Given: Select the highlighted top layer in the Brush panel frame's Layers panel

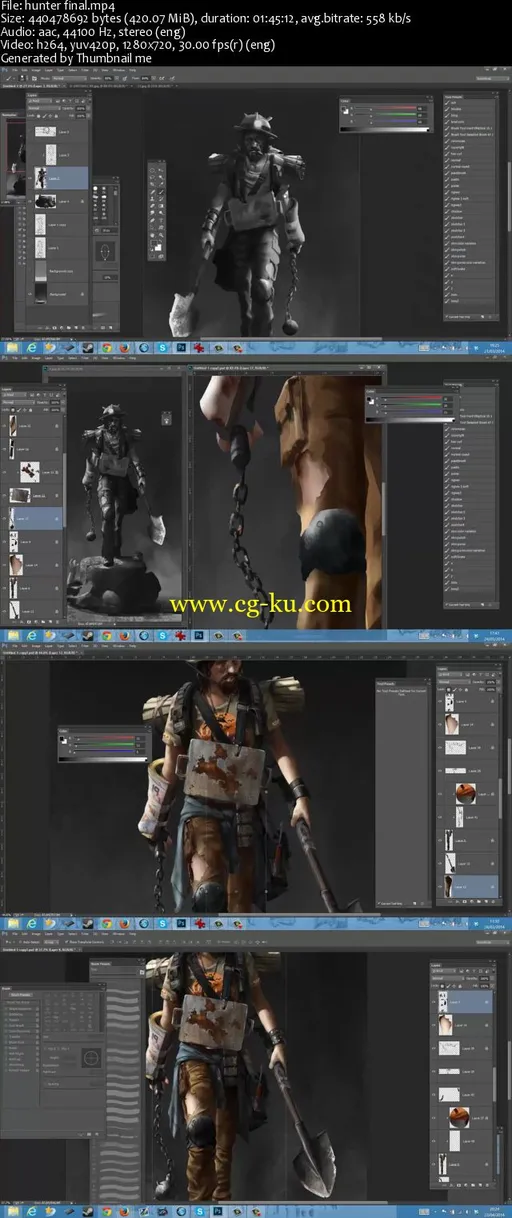Looking at the screenshot, I should (462, 1001).
